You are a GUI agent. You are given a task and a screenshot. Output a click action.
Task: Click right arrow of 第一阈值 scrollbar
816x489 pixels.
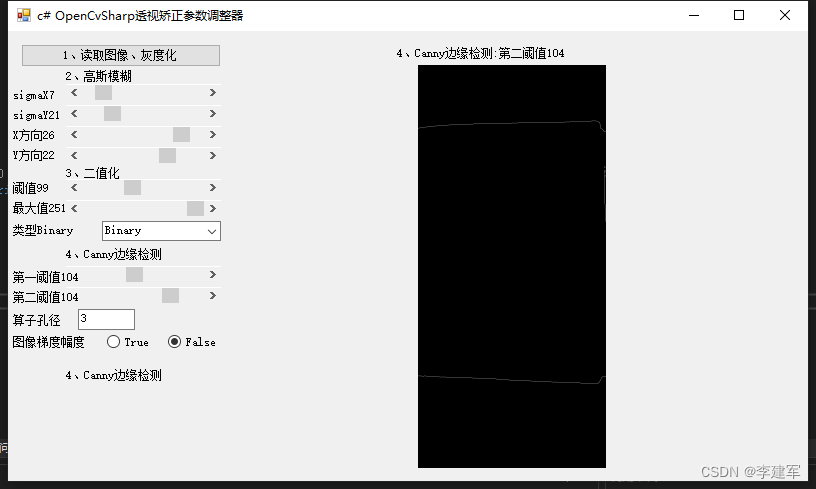click(212, 275)
